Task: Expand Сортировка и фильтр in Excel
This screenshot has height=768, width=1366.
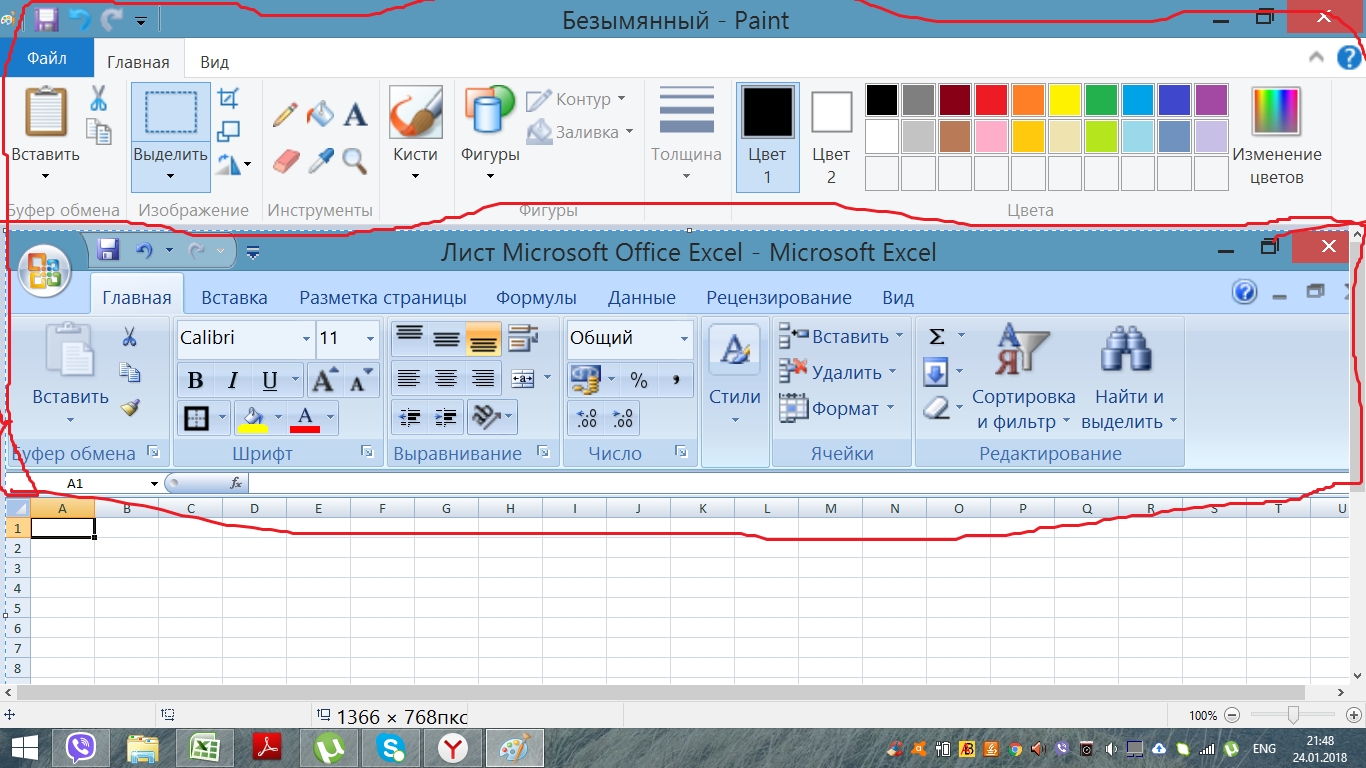Action: [x=1023, y=379]
